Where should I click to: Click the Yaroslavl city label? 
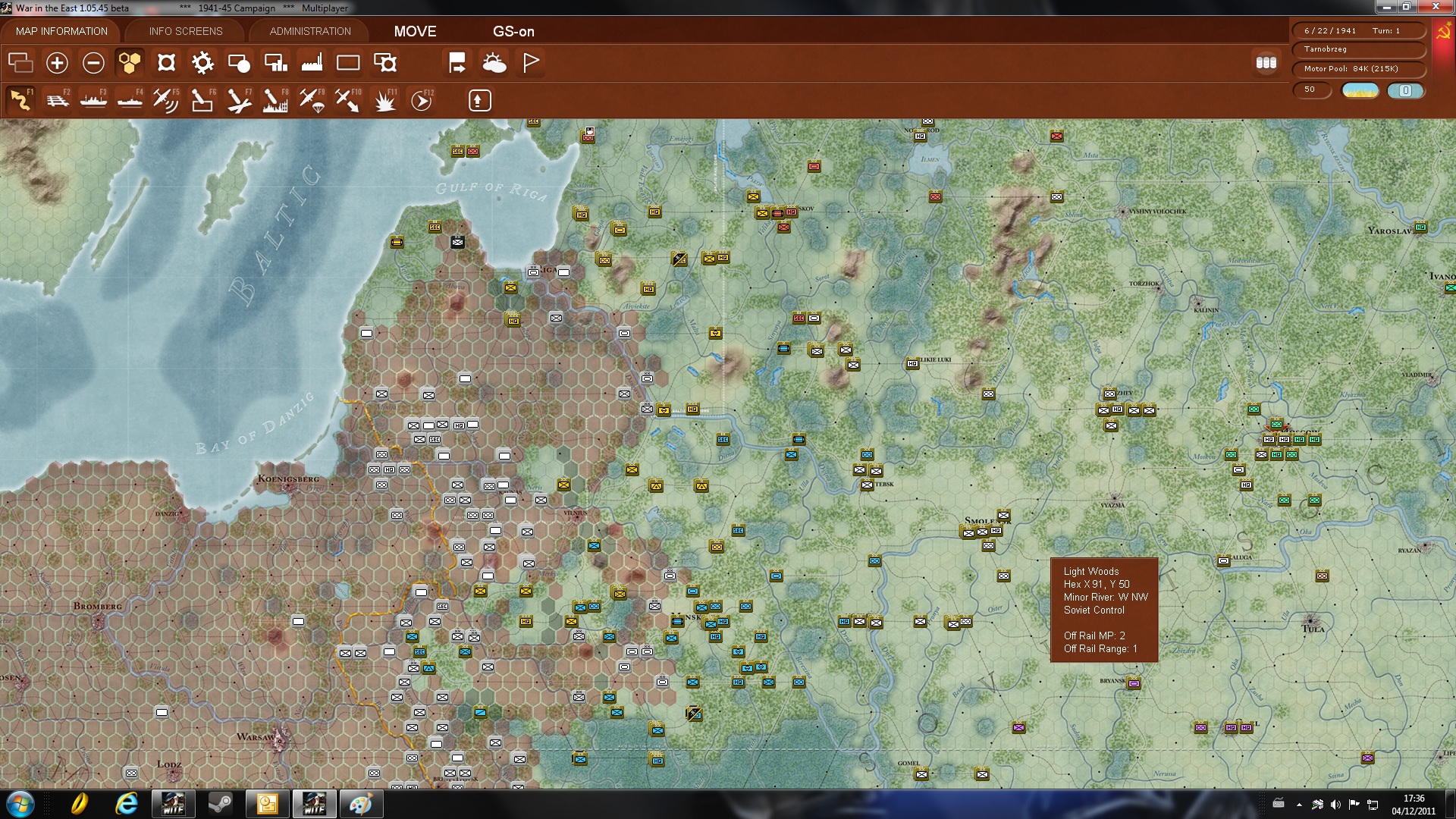pyautogui.click(x=1392, y=230)
